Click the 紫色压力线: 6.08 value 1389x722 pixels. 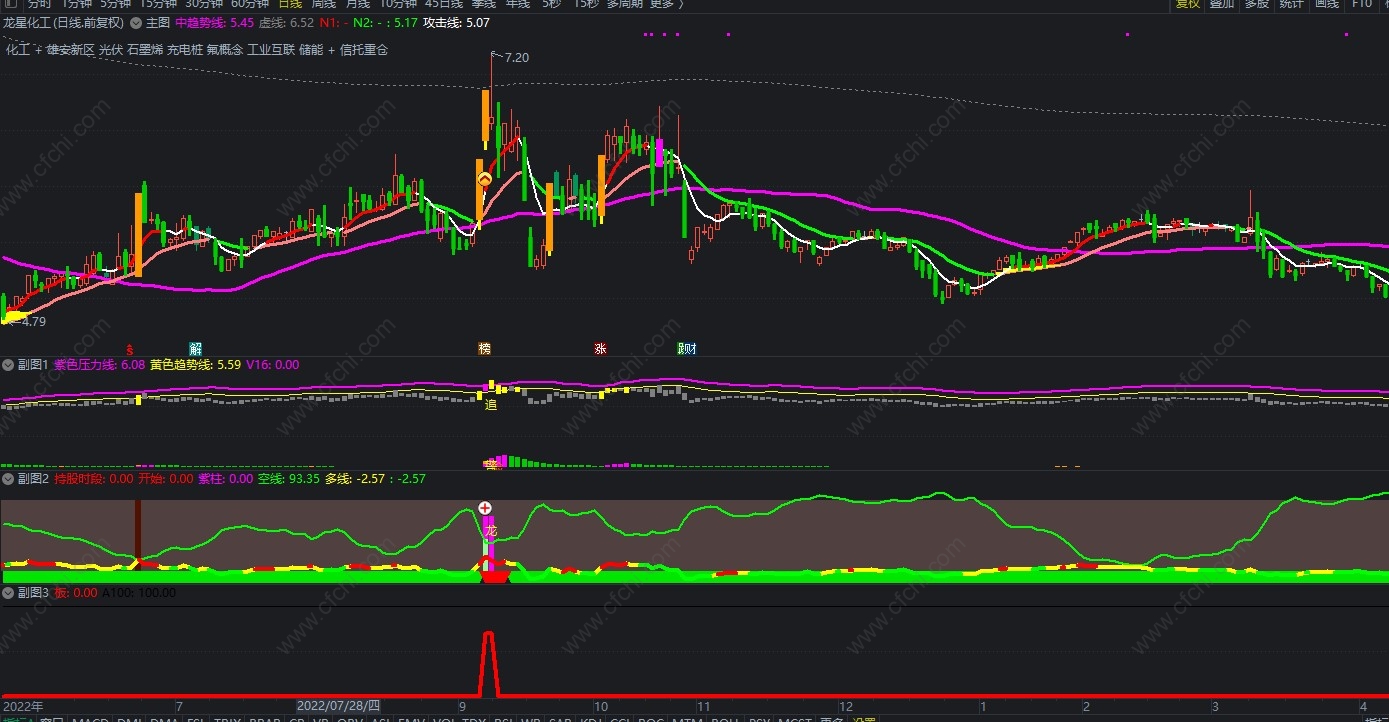[x=100, y=365]
